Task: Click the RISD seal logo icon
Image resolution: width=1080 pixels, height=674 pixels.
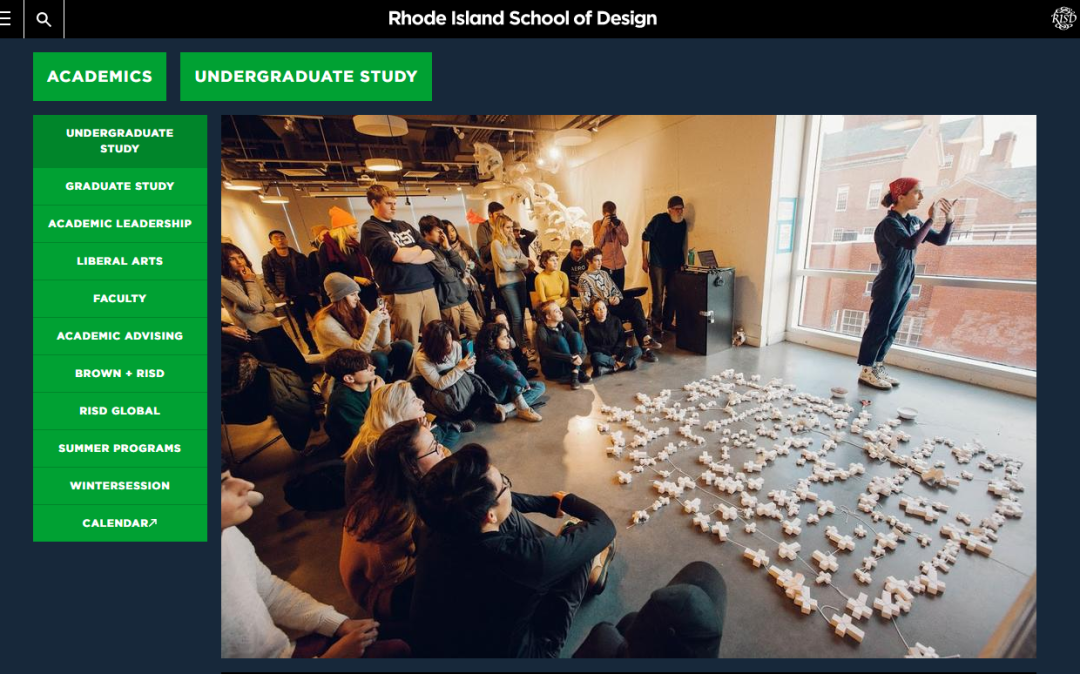Action: point(1063,18)
